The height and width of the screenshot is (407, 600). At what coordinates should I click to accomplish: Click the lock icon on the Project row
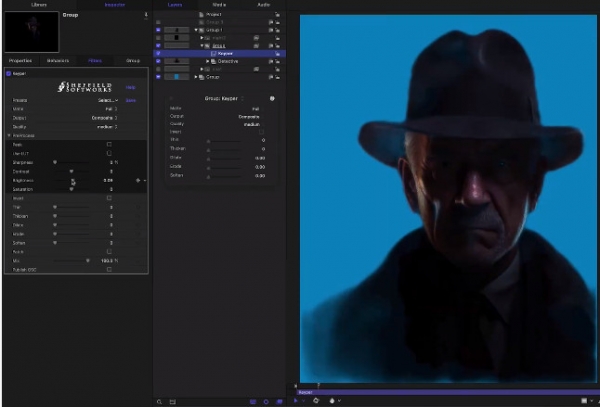tap(277, 15)
